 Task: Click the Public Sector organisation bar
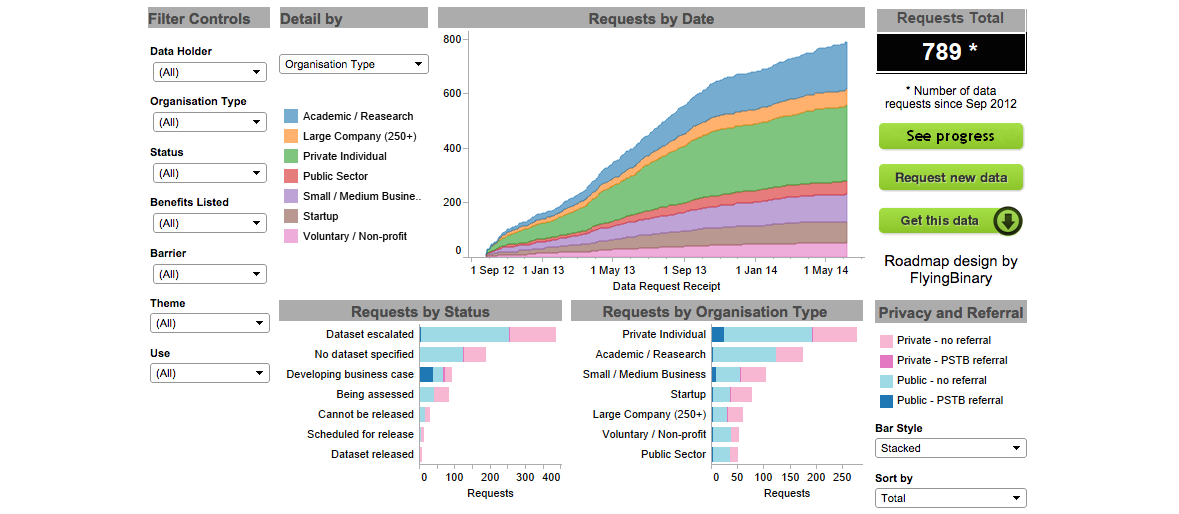(x=725, y=454)
